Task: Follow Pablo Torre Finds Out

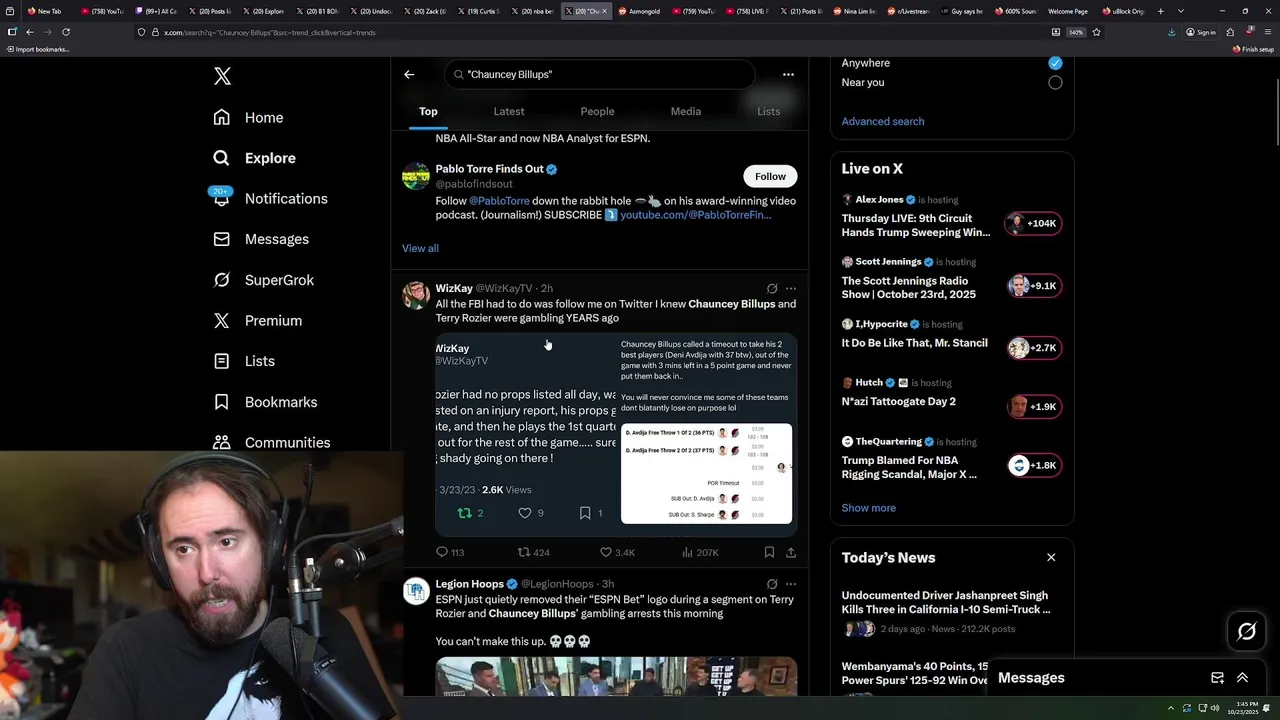Action: 770,176
